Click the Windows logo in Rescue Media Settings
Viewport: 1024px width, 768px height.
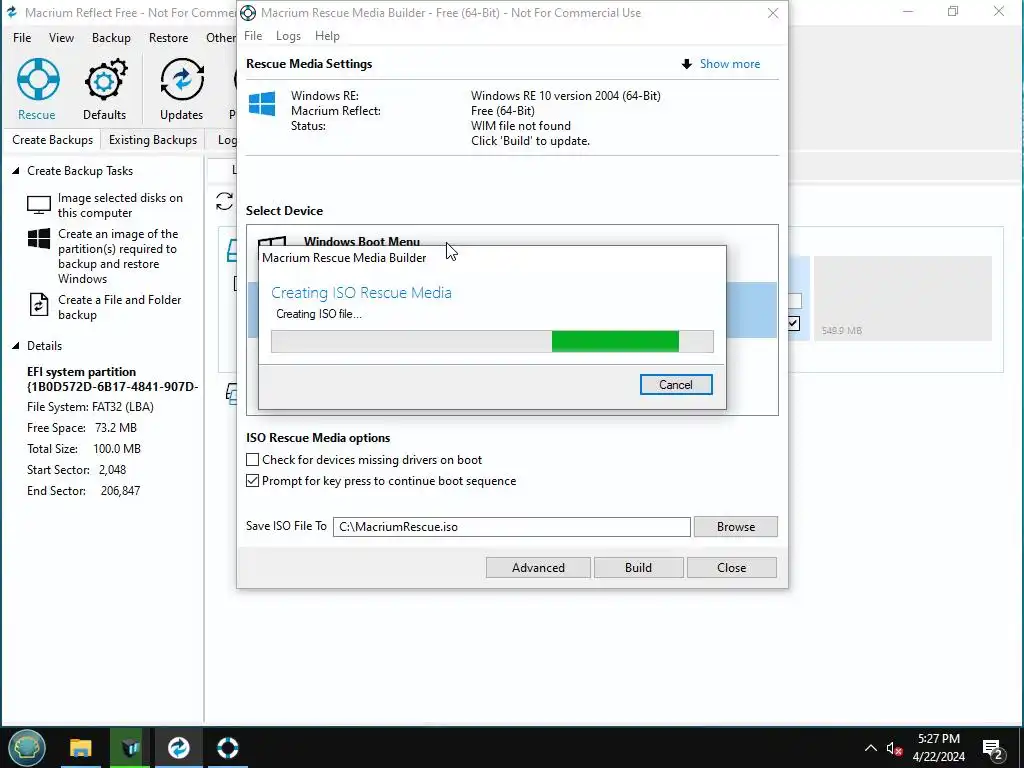[262, 103]
